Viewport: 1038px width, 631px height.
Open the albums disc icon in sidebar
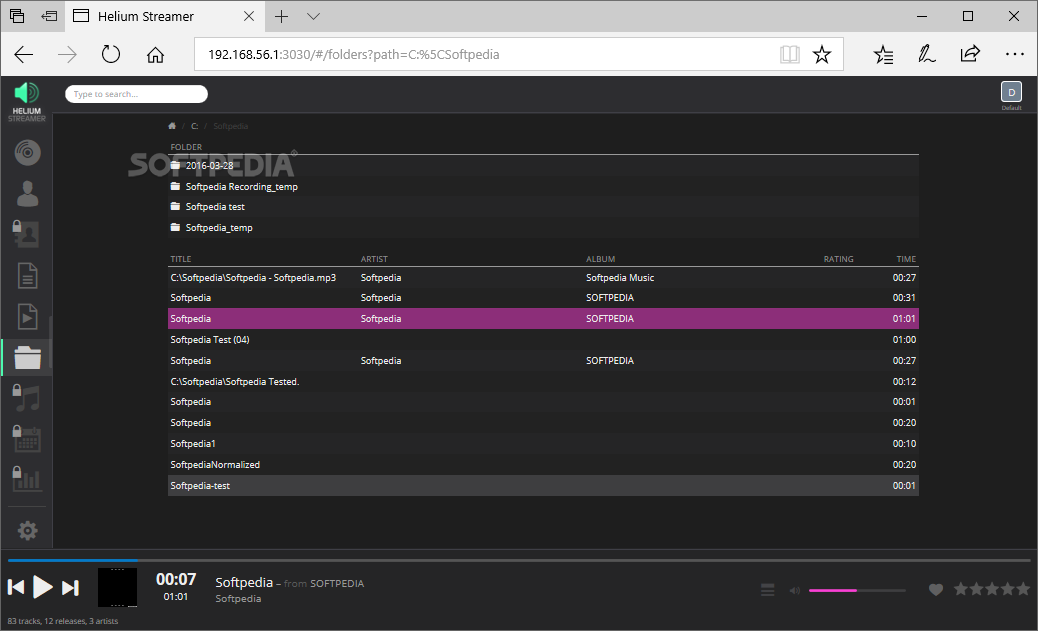click(27, 152)
